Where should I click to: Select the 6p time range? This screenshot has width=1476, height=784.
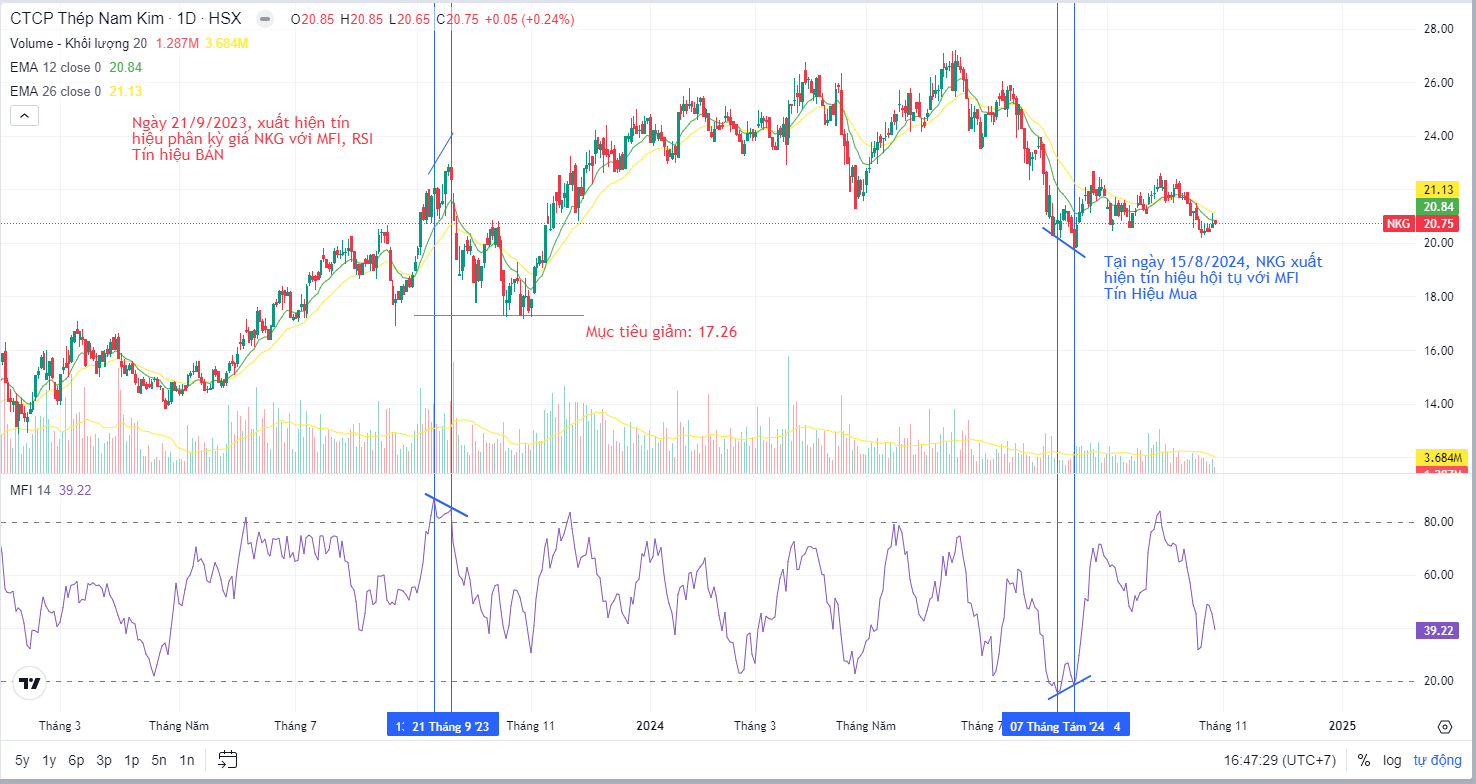tap(77, 760)
